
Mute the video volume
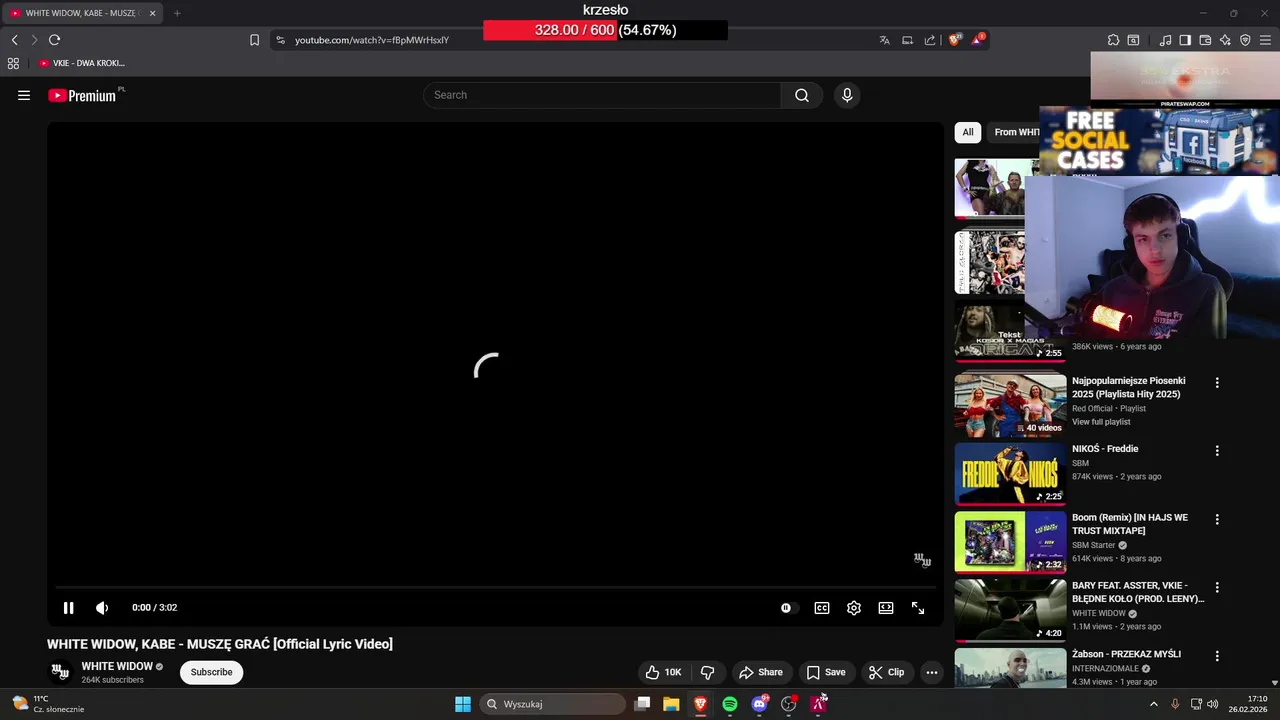coord(102,608)
